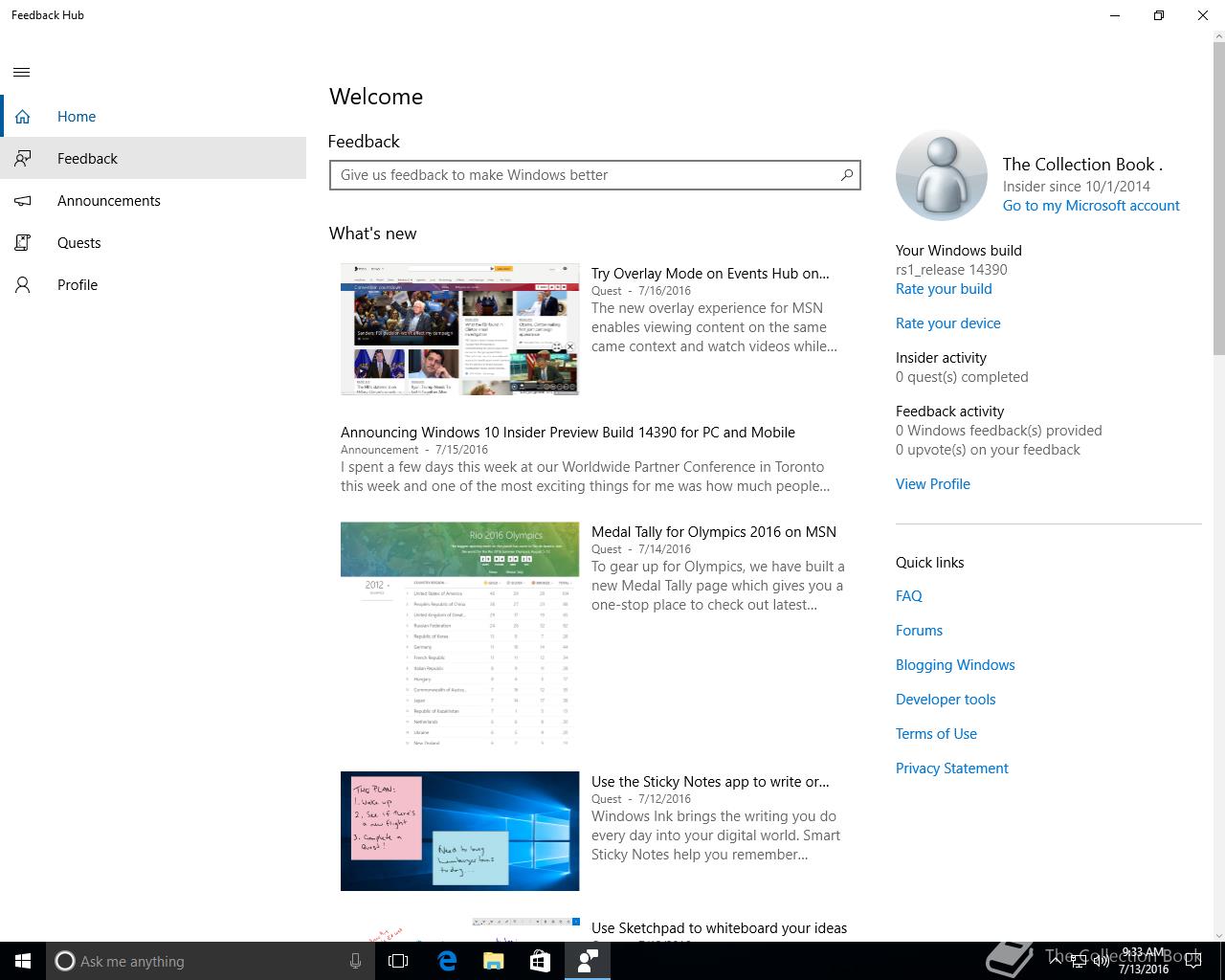Click the search magnifier in feedback box
This screenshot has width=1225, height=980.
pyautogui.click(x=846, y=175)
